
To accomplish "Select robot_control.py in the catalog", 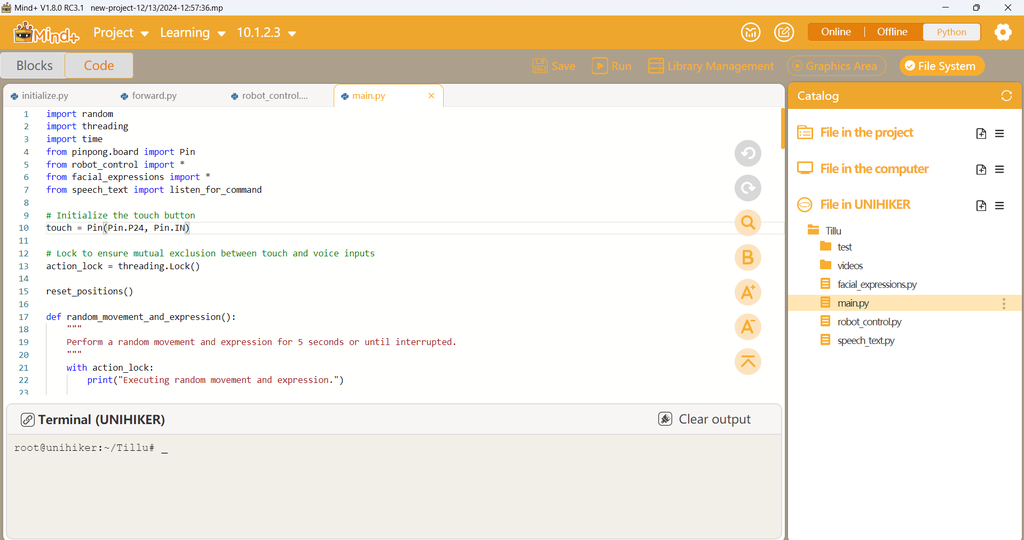I will point(861,322).
